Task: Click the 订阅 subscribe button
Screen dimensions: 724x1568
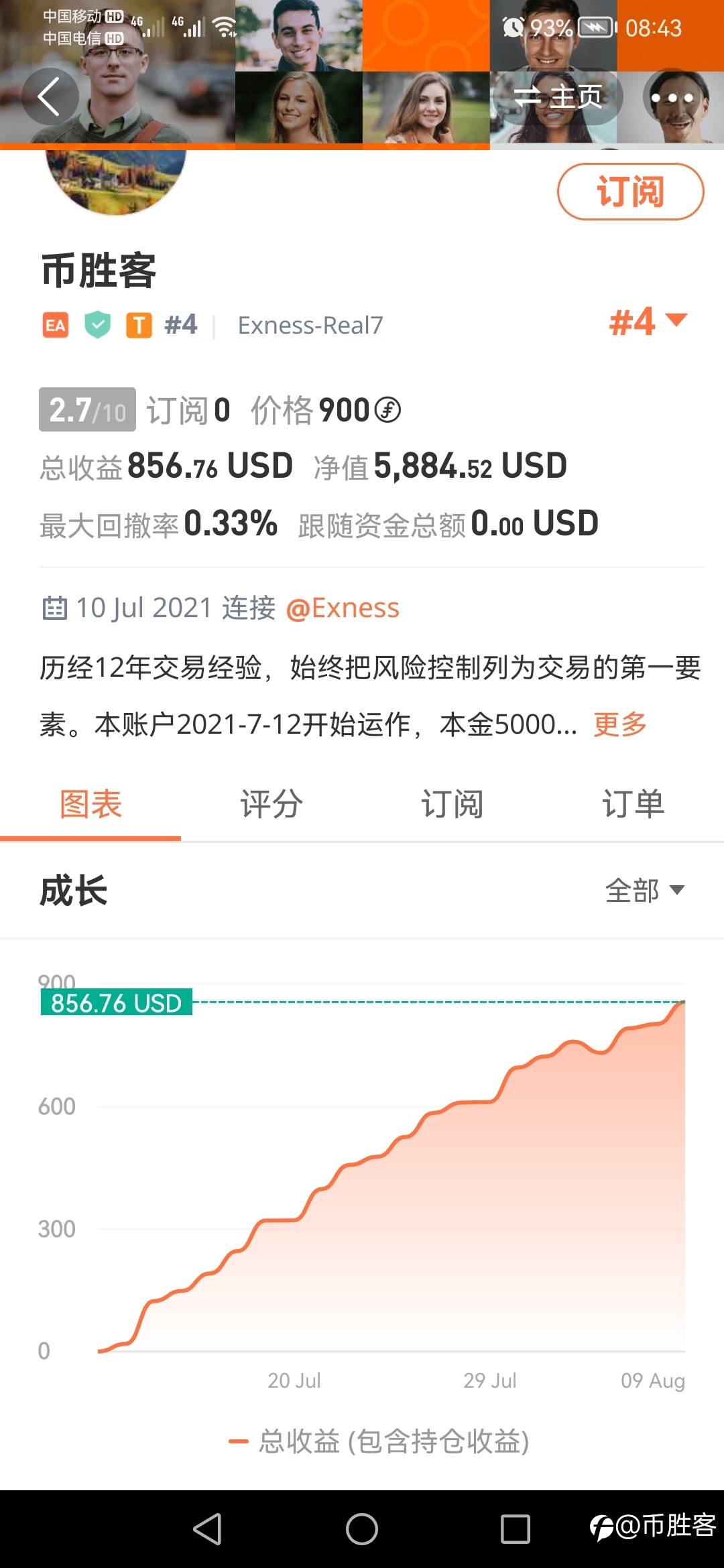Action: (x=630, y=192)
